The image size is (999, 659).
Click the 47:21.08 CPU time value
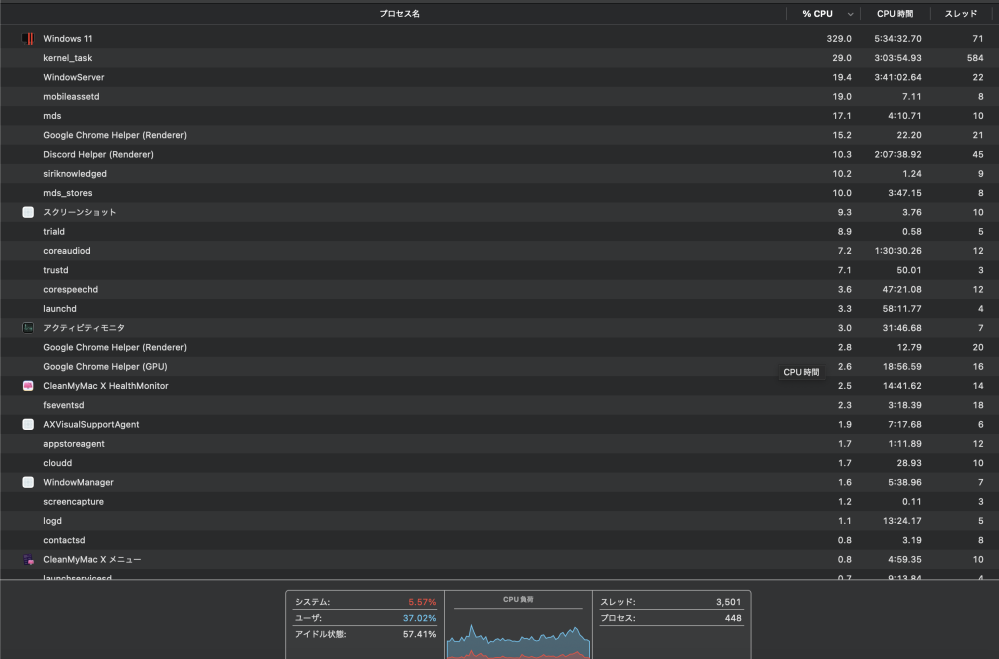902,289
